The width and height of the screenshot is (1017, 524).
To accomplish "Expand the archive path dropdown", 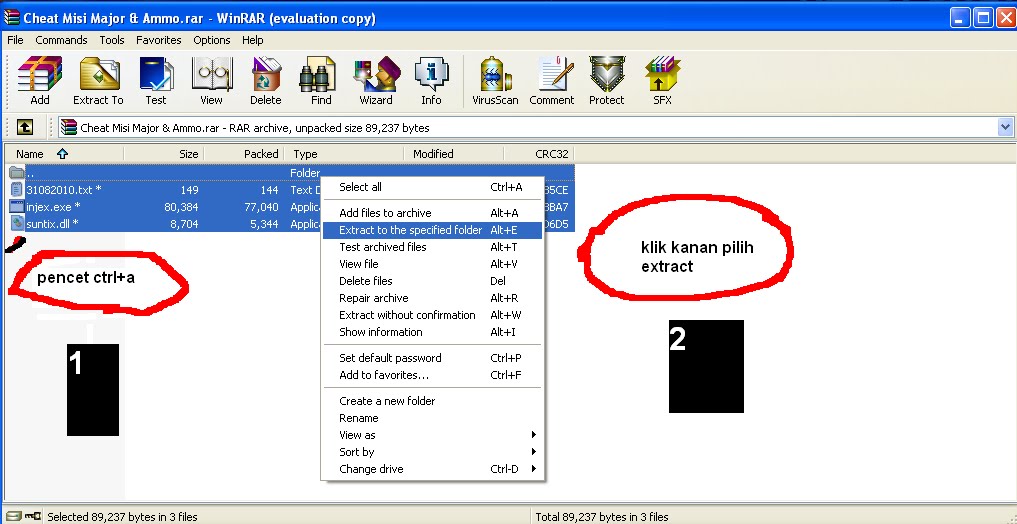I will click(x=1005, y=128).
